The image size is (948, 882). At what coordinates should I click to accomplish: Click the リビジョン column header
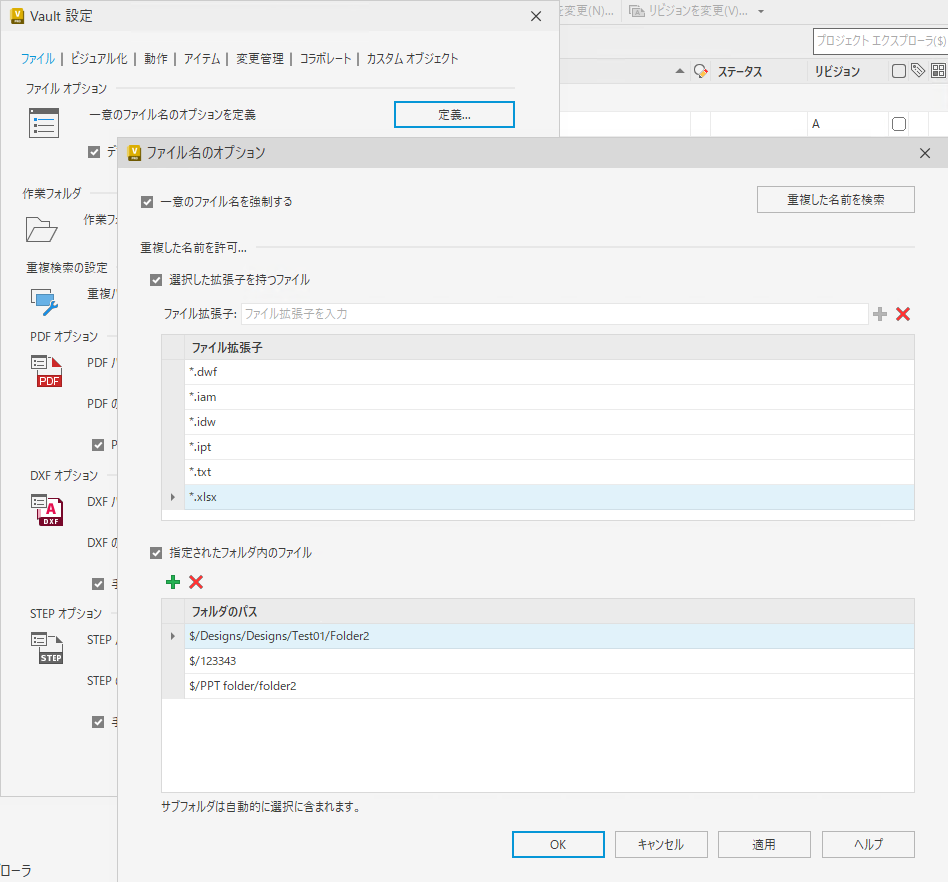pos(846,71)
